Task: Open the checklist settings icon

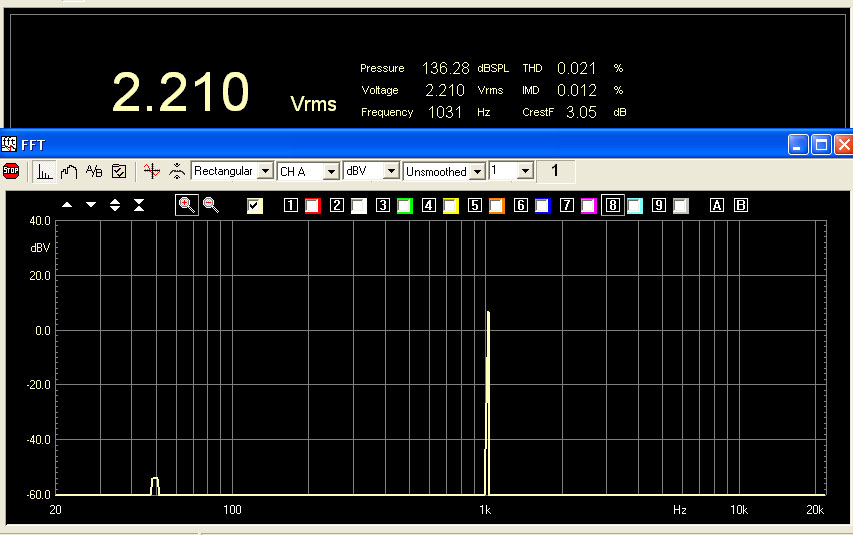Action: pos(118,171)
